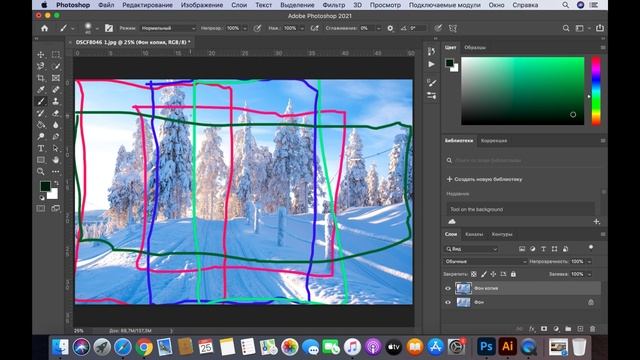Click the plus button in Libraries panel
Image resolution: width=640 pixels, height=360 pixels.
(x=596, y=222)
